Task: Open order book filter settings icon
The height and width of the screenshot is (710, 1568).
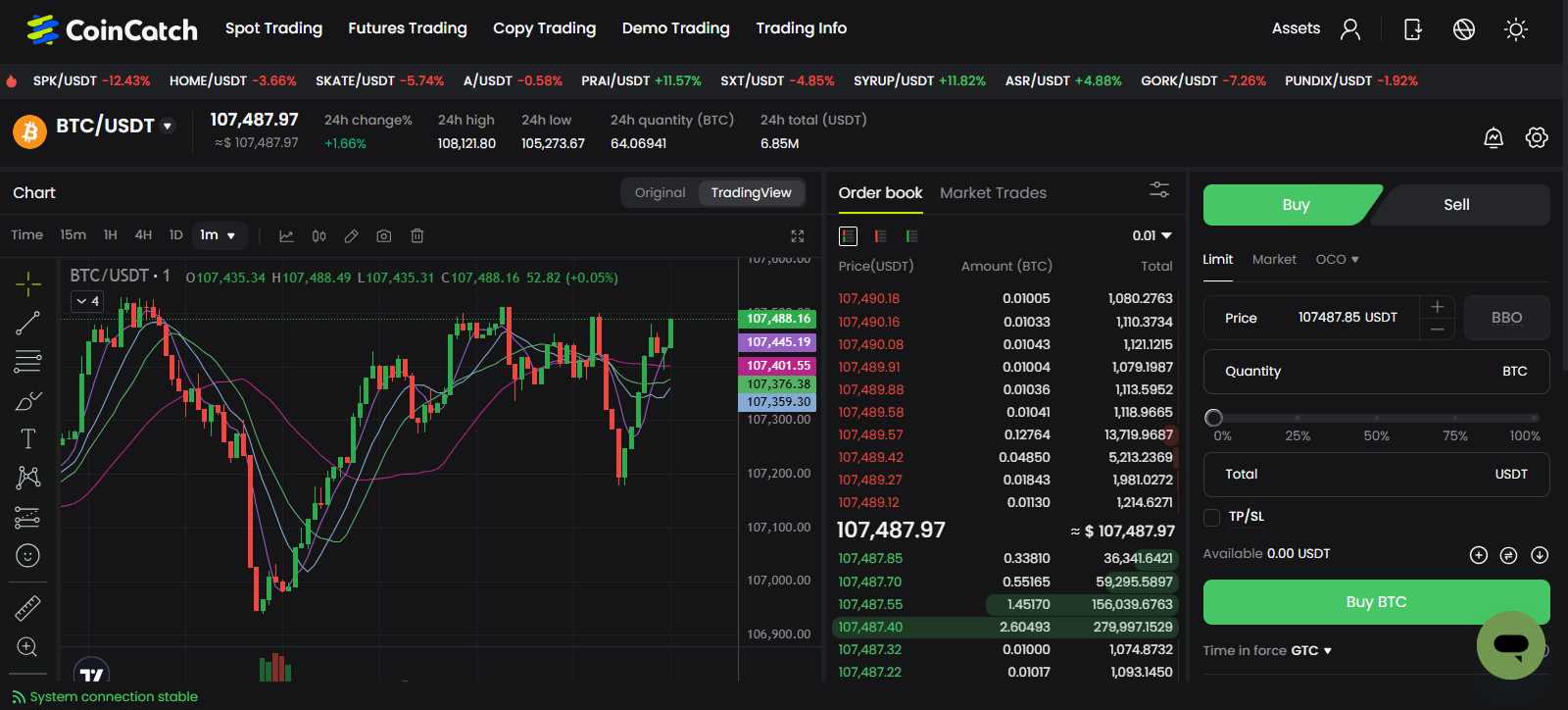Action: pos(1159,190)
